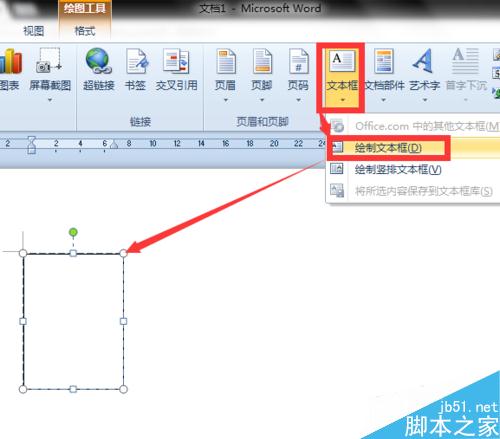
Task: Expand the 页脚 dropdown arrow
Action: [262, 100]
